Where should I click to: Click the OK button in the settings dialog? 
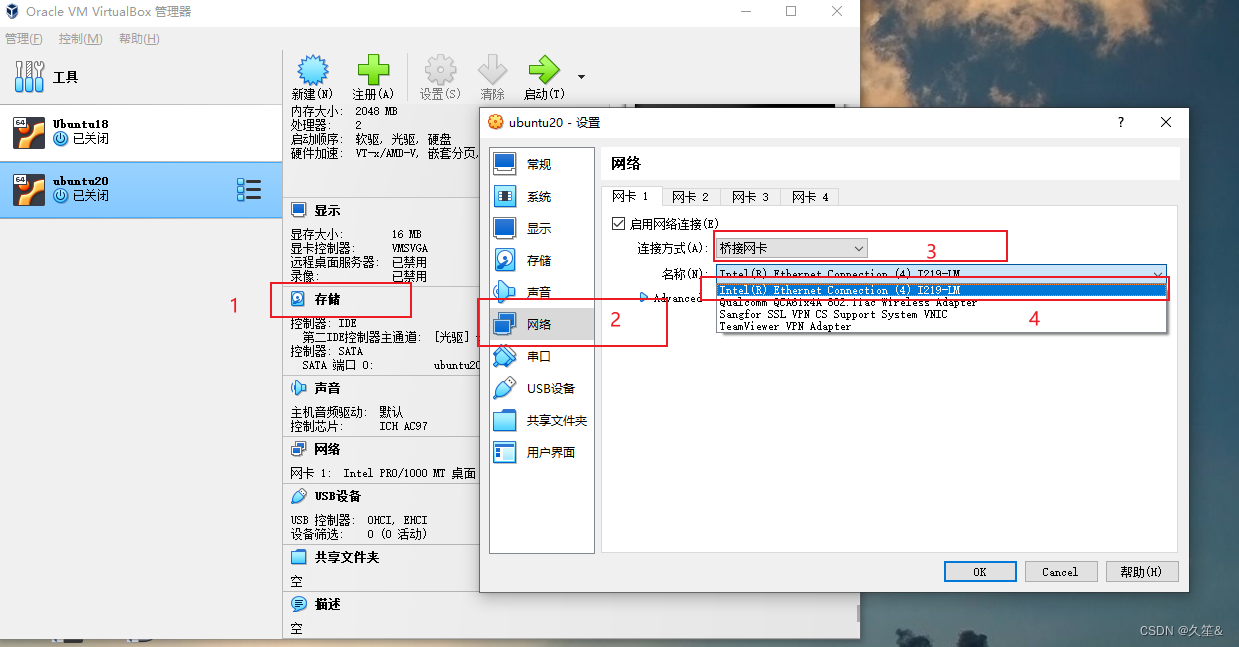[980, 572]
